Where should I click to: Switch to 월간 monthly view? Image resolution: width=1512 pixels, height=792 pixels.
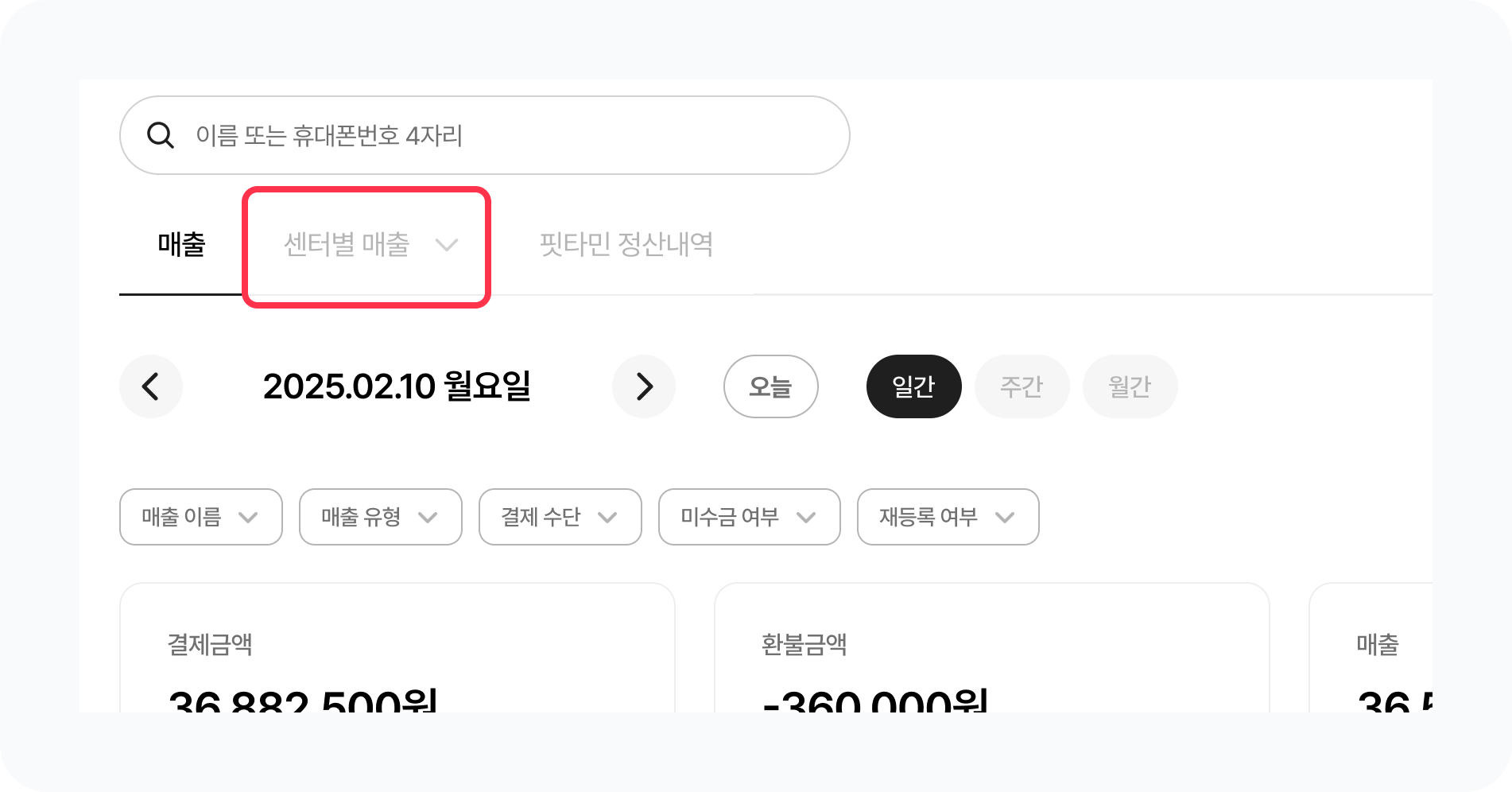click(1130, 386)
